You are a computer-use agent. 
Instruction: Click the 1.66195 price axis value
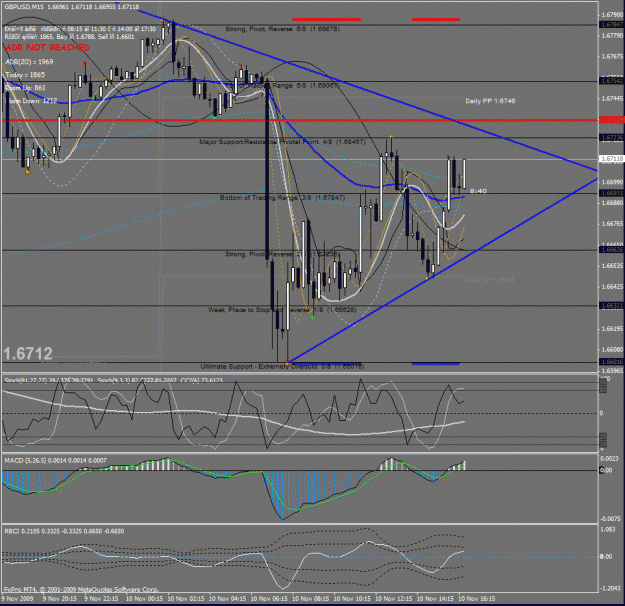click(612, 329)
